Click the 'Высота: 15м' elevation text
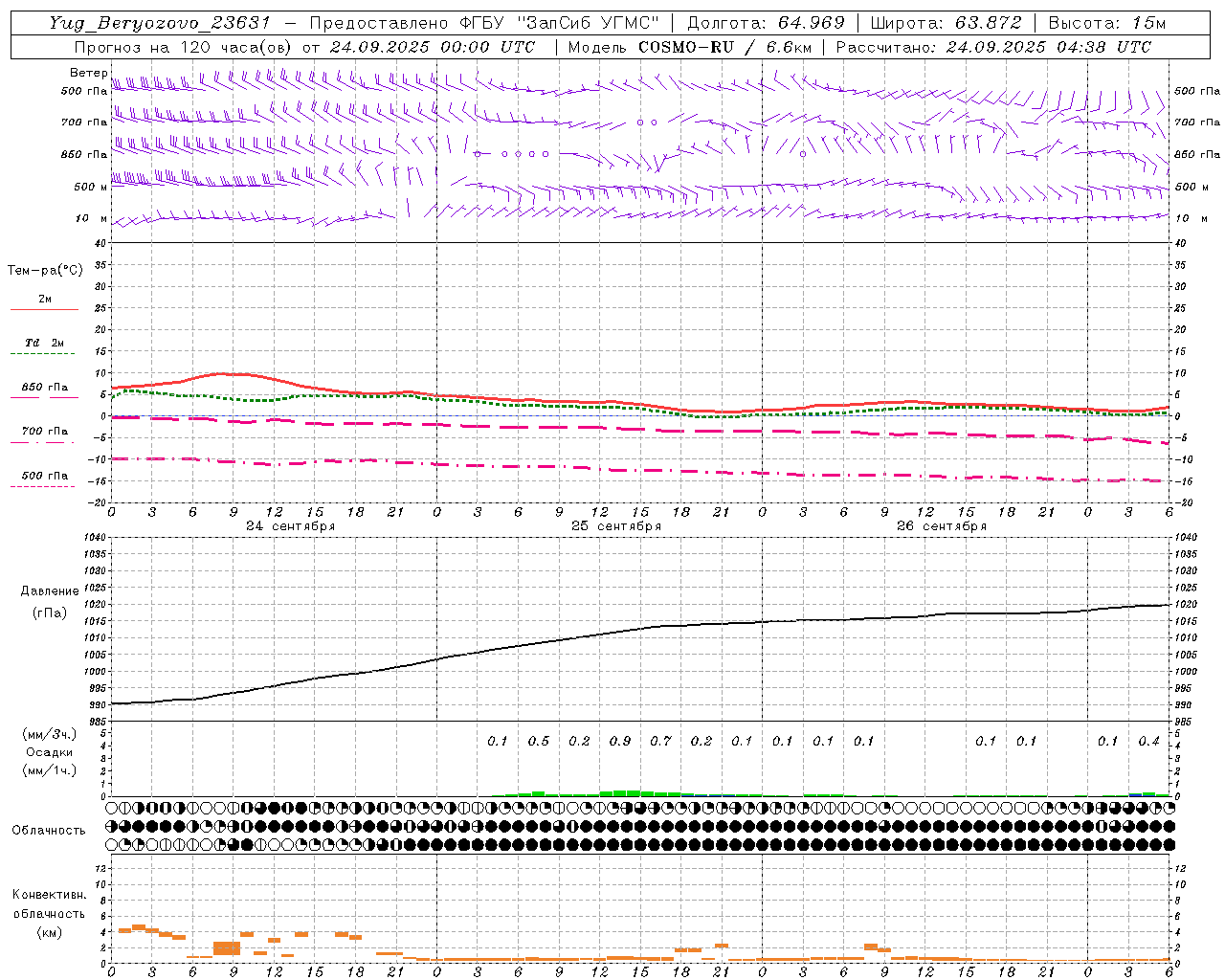This screenshot has width=1225, height=980. 1107,23
